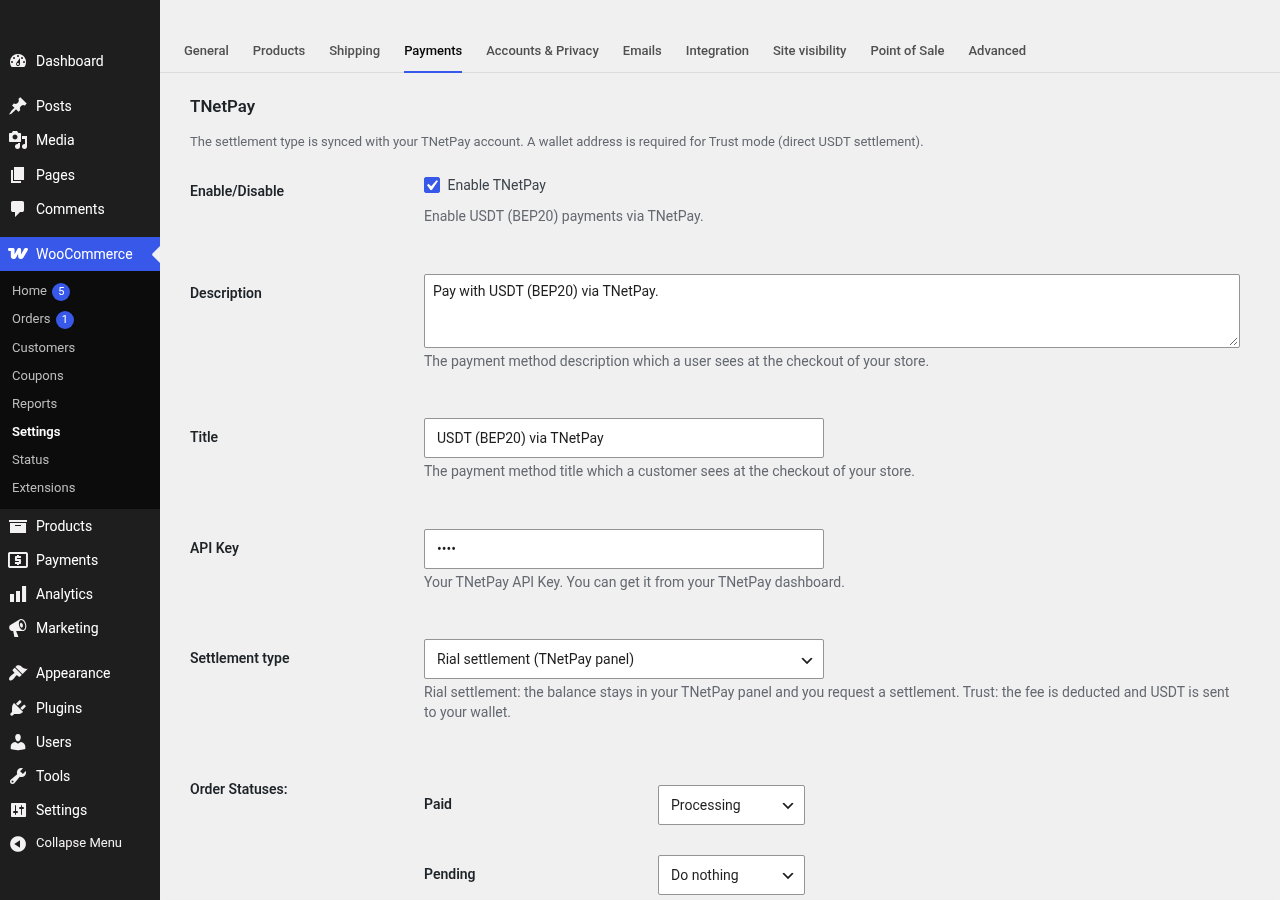Open the Paid order status dropdown
The height and width of the screenshot is (900, 1280).
731,805
